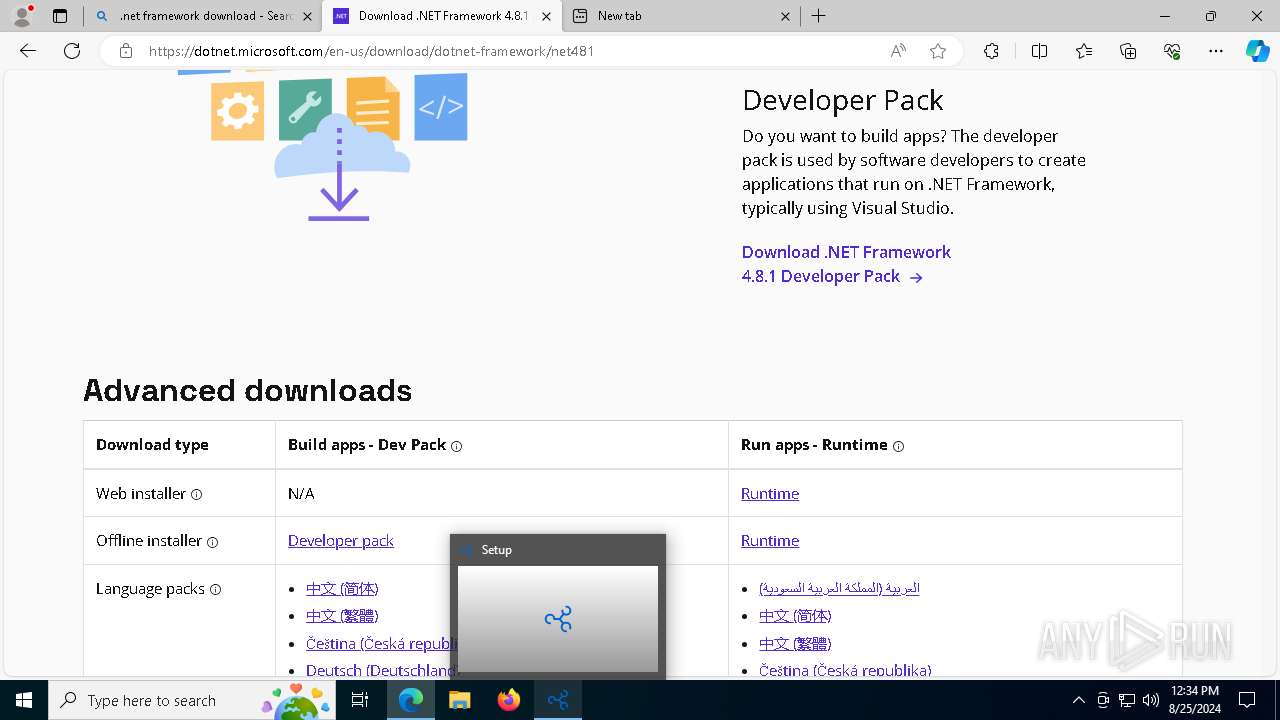The height and width of the screenshot is (720, 1280).
Task: Click the browser Back arrow
Action: click(x=28, y=51)
